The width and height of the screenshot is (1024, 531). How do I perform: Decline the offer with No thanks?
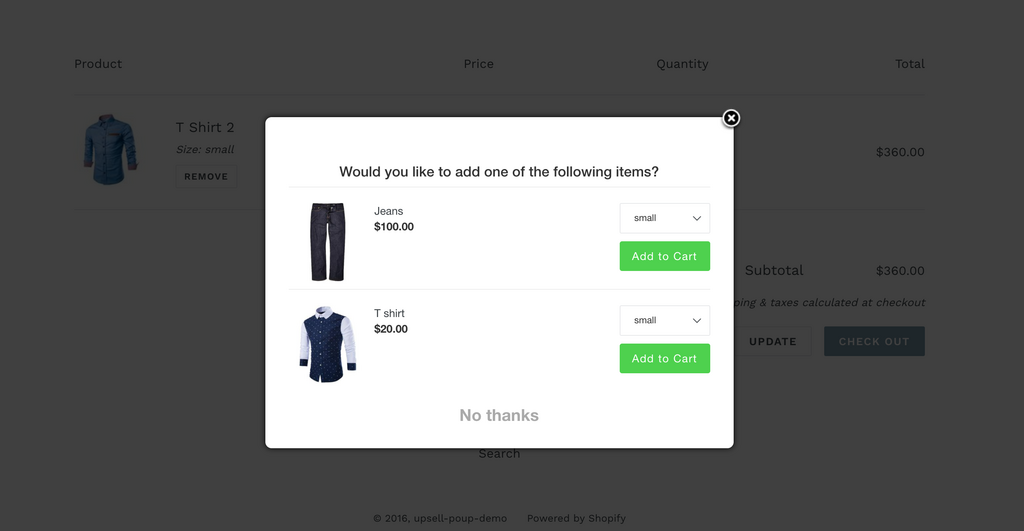click(x=499, y=415)
